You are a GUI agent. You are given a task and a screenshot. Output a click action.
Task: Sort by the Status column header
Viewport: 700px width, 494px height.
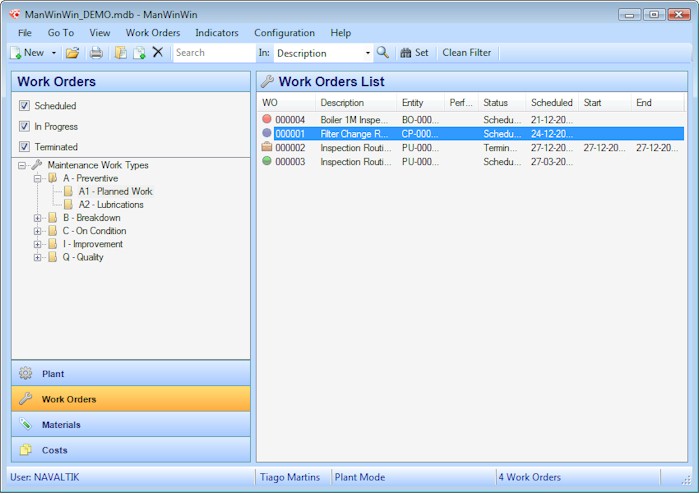click(x=502, y=103)
